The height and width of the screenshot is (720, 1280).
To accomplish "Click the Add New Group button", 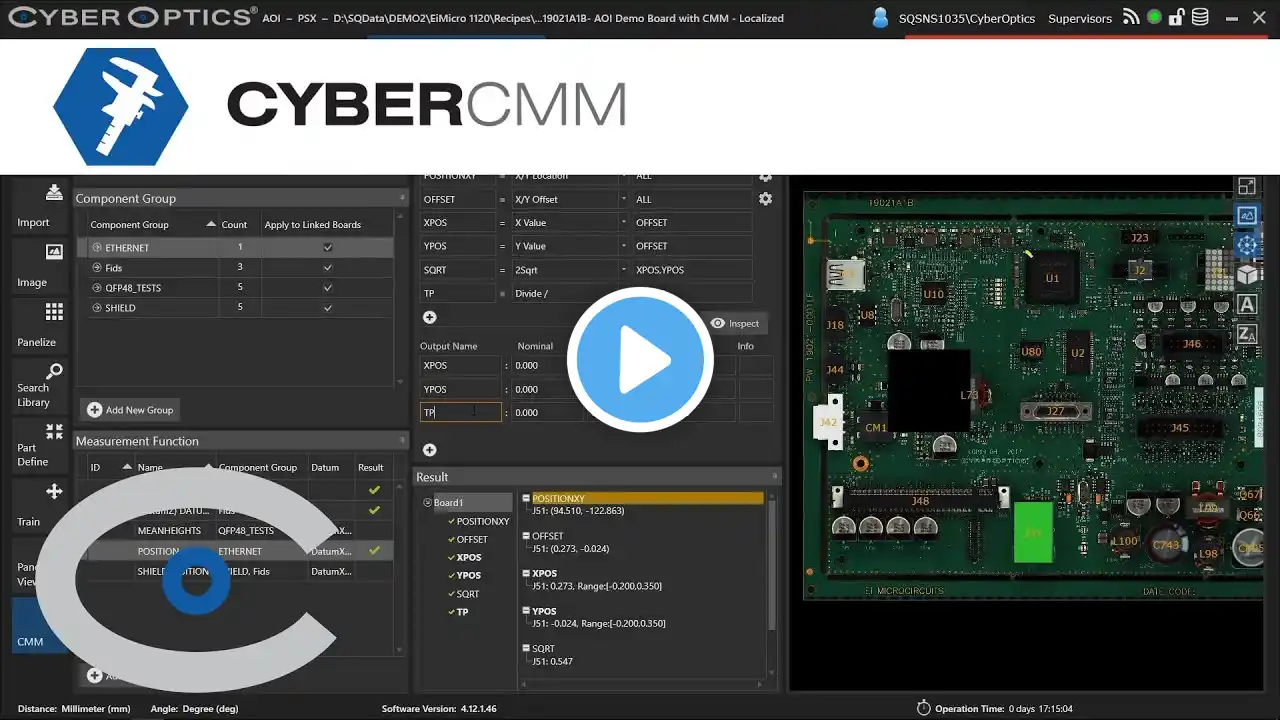I will [x=130, y=409].
